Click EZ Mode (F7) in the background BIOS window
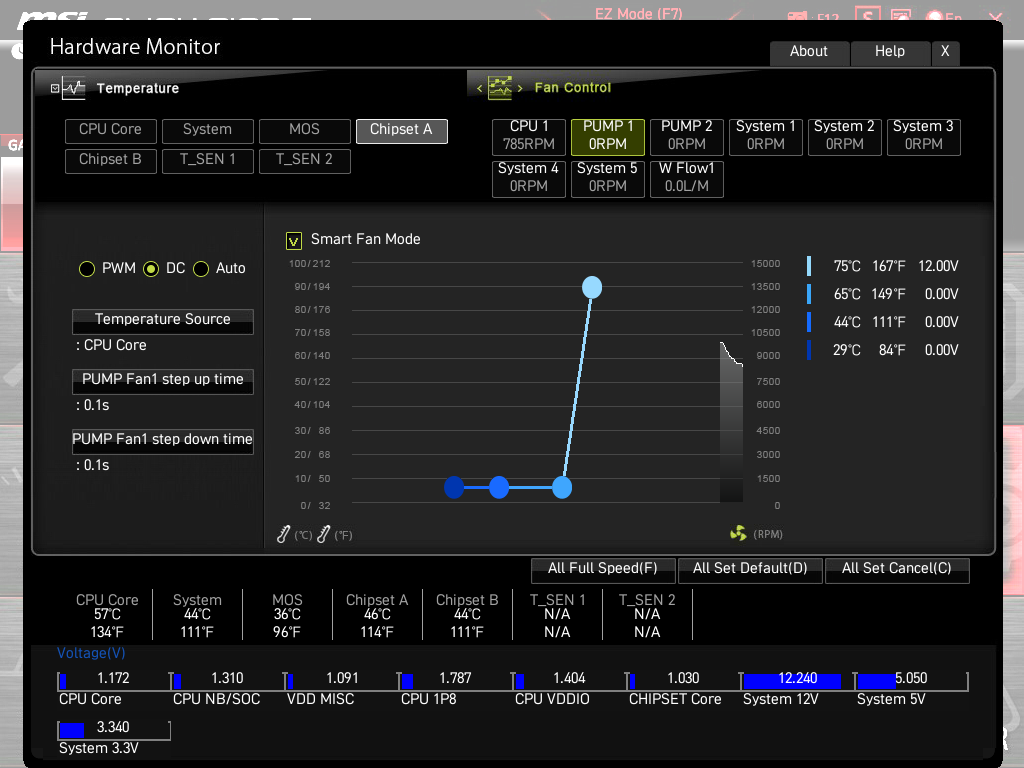Viewport: 1024px width, 768px height. (x=639, y=13)
